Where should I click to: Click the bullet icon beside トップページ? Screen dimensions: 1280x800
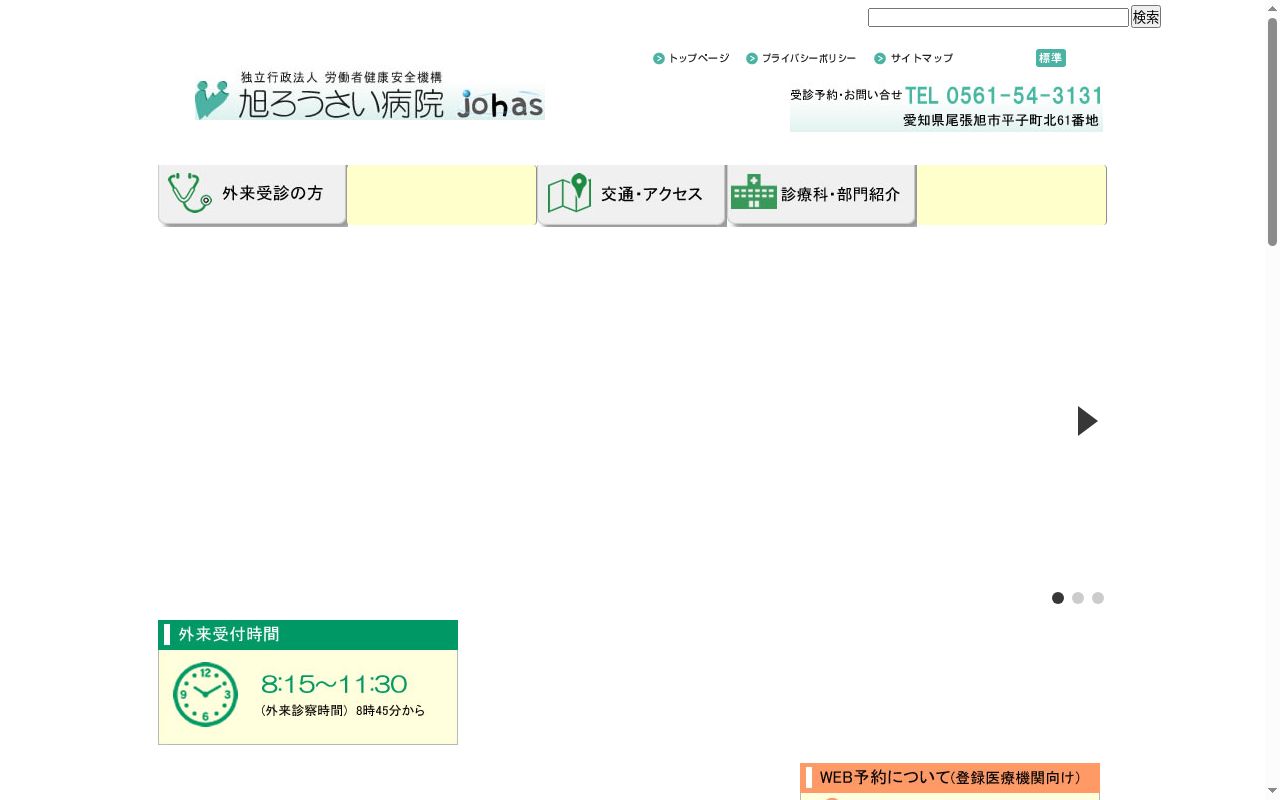[x=659, y=58]
